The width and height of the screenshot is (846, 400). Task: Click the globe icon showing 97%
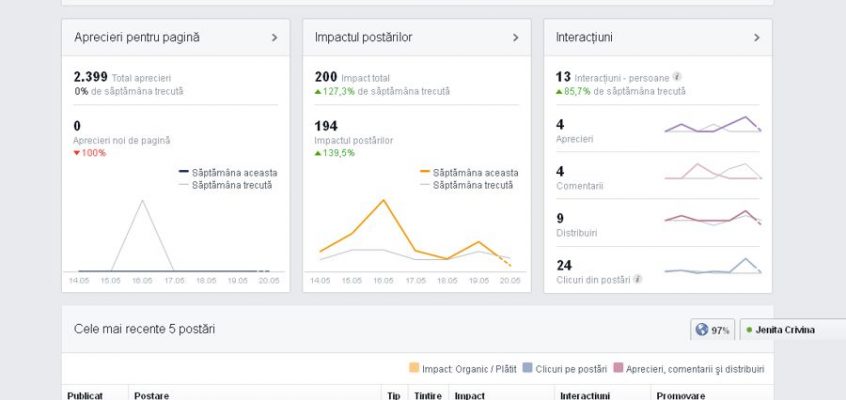tap(701, 330)
